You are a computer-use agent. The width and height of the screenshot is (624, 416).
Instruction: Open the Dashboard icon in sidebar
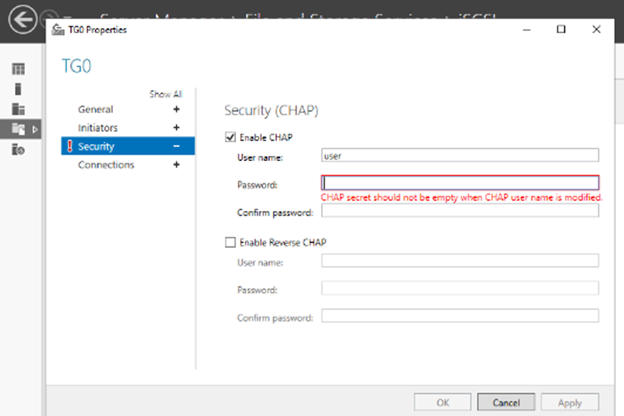coord(17,69)
